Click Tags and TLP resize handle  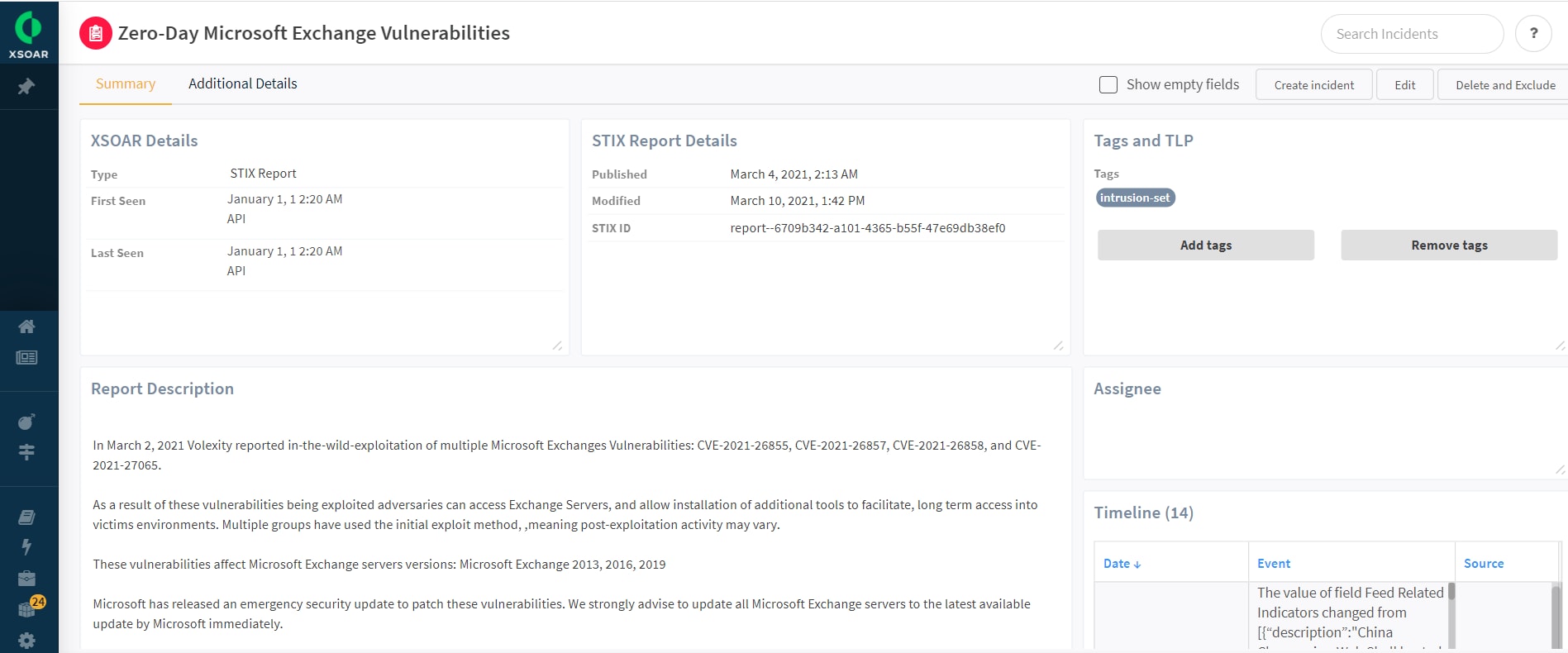pos(1559,346)
